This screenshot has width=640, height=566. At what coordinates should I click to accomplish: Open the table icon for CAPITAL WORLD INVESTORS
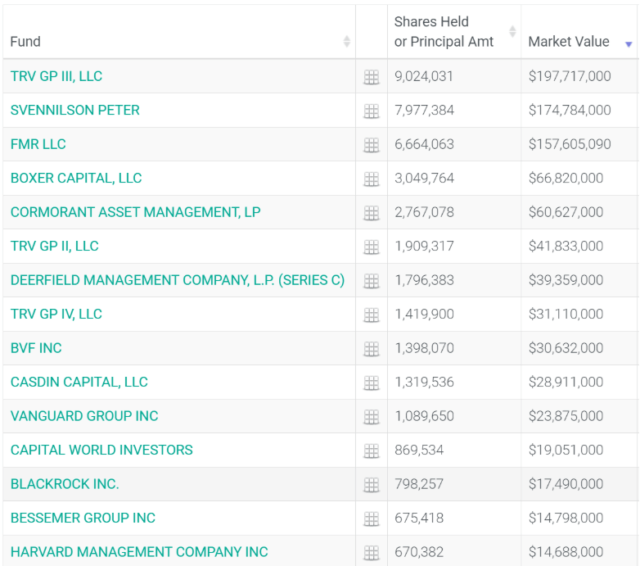click(371, 451)
